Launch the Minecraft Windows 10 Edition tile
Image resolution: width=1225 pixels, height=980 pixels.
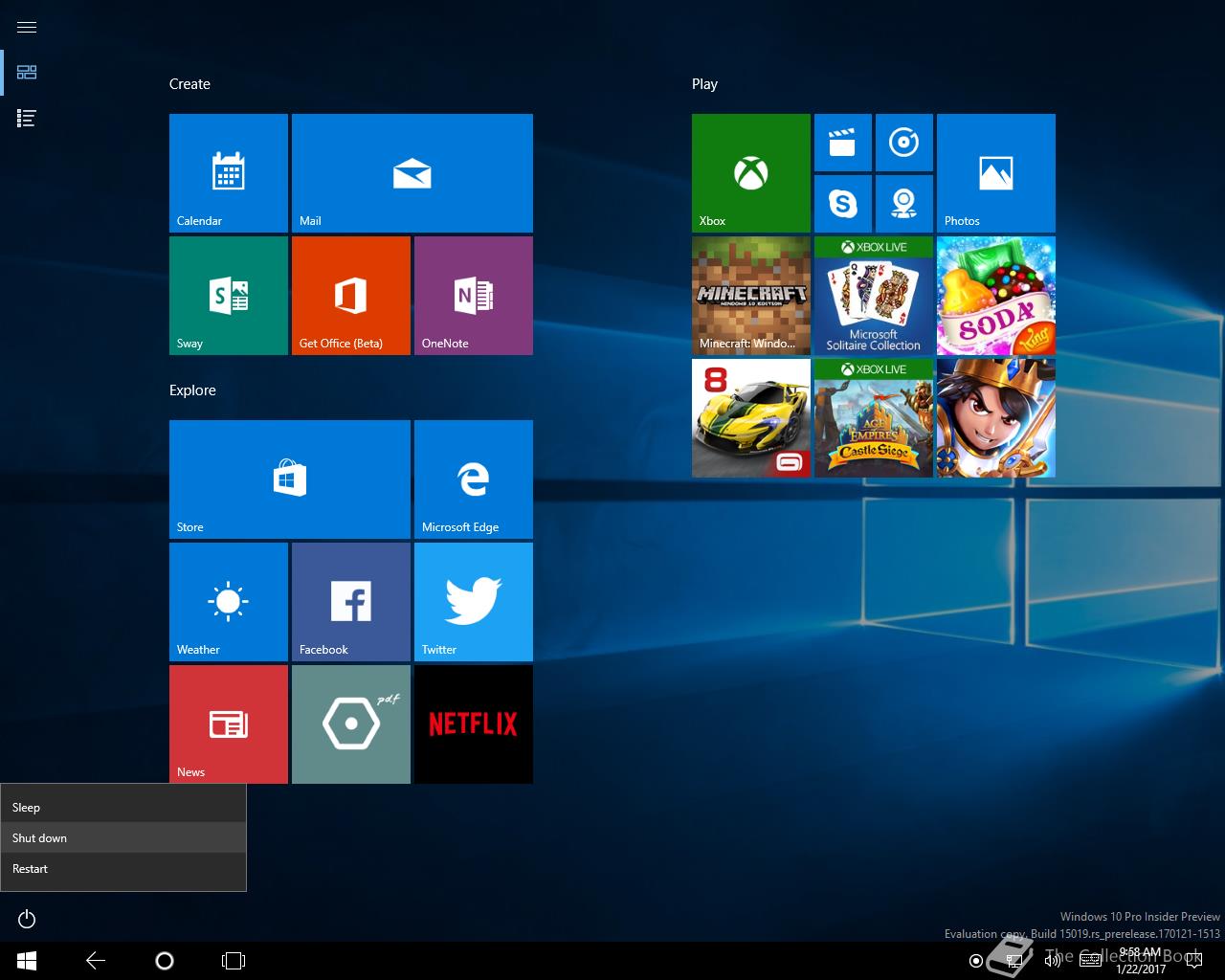point(751,296)
